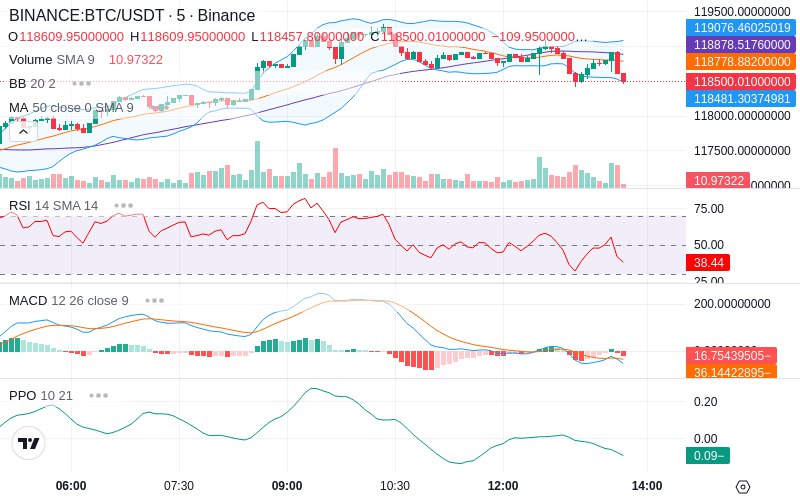This screenshot has height=500, width=800.
Task: Collapse indicator legend with the chevron button
Action: 23,132
